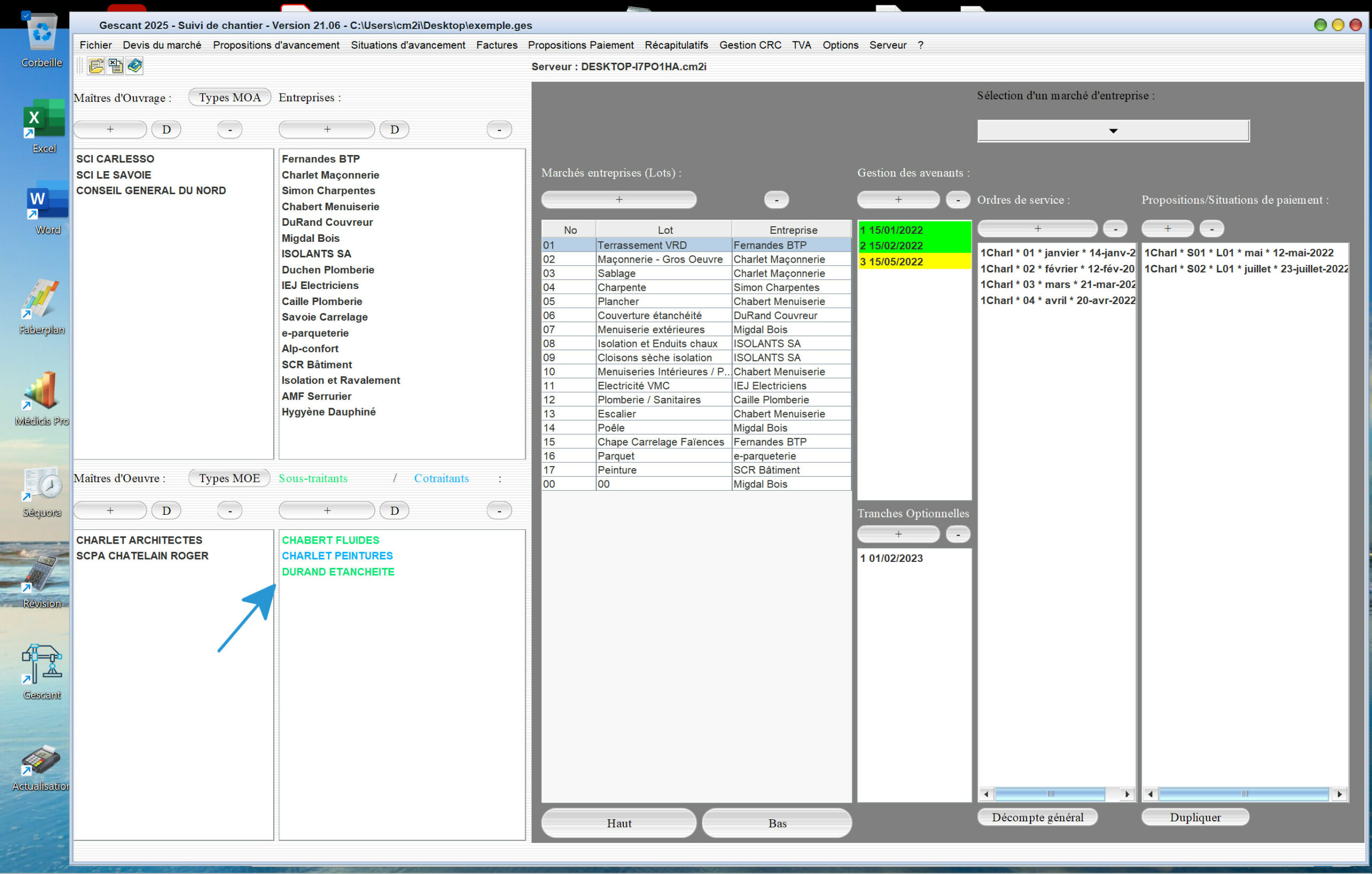Click the Entreprise column header
This screenshot has height=874, width=1372.
(x=793, y=229)
